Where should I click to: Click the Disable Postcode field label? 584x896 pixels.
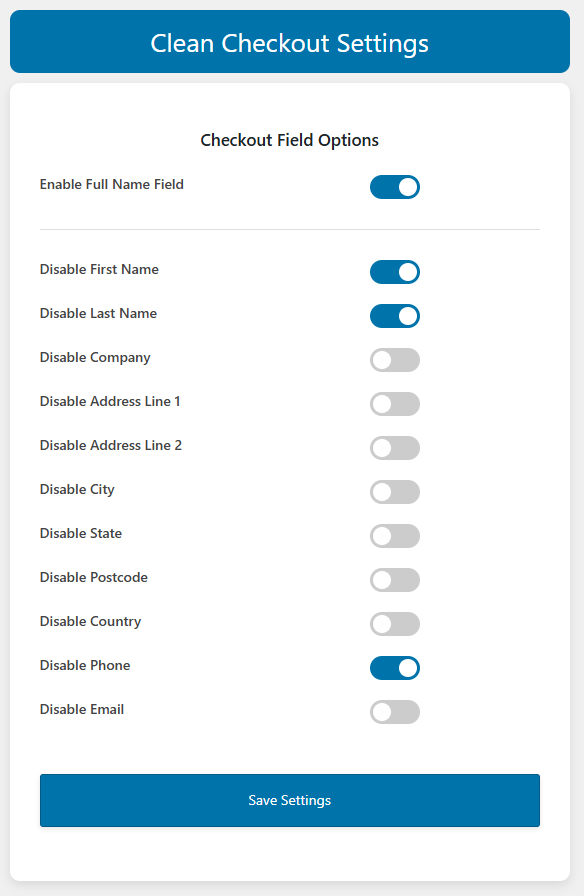point(93,578)
